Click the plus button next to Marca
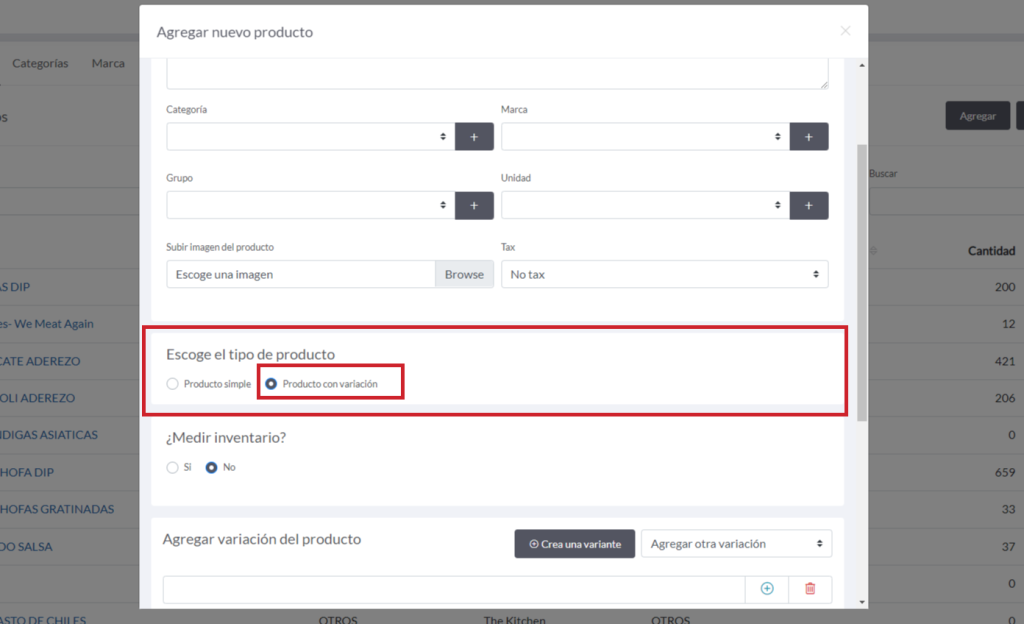This screenshot has height=624, width=1024. [808, 137]
